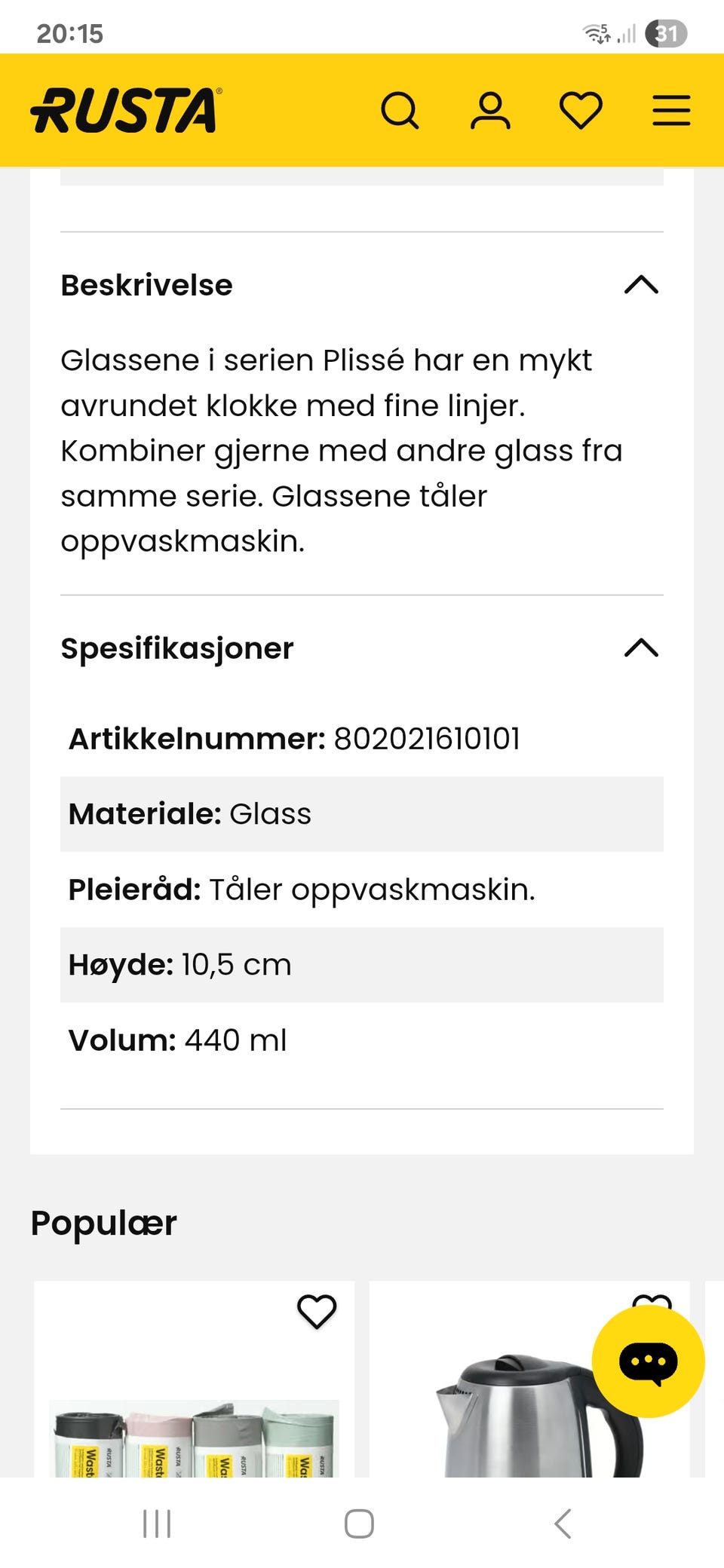Open search with the magnifier icon
This screenshot has width=724, height=1568.
click(400, 111)
